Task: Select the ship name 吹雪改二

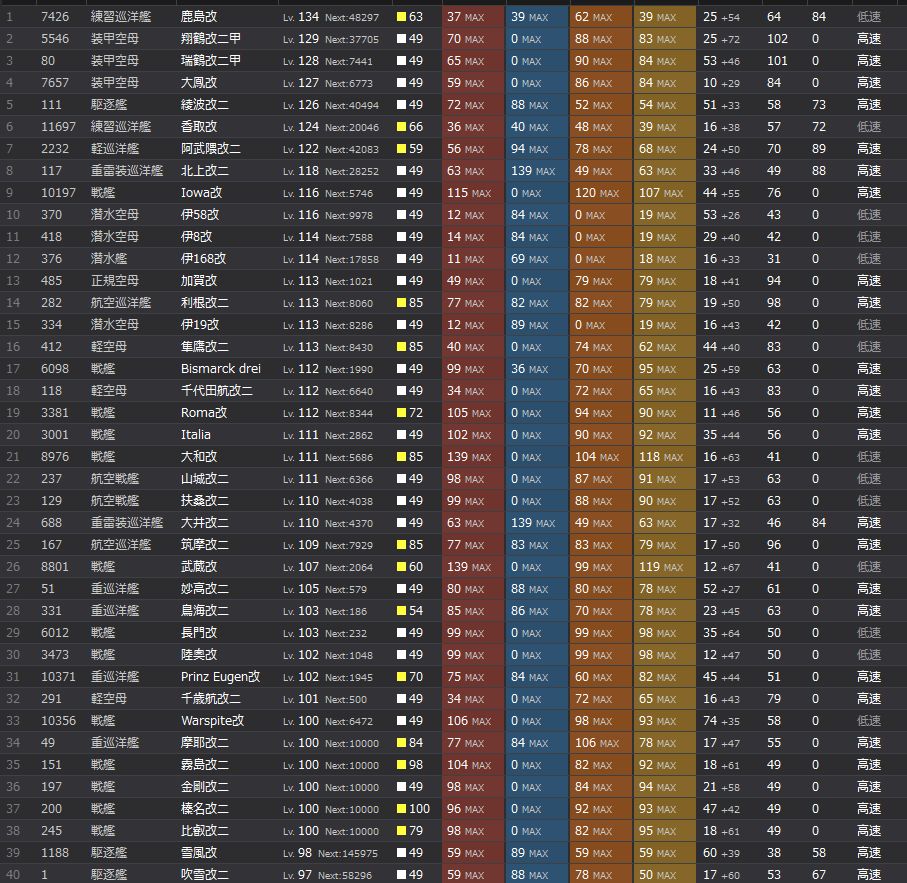Action: pyautogui.click(x=204, y=874)
